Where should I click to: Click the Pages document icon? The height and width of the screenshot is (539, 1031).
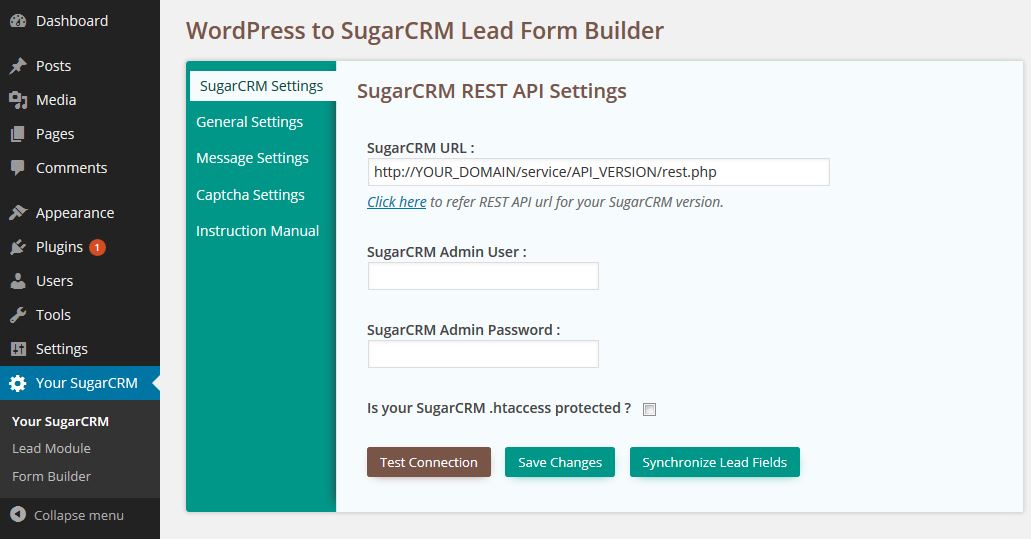(18, 134)
